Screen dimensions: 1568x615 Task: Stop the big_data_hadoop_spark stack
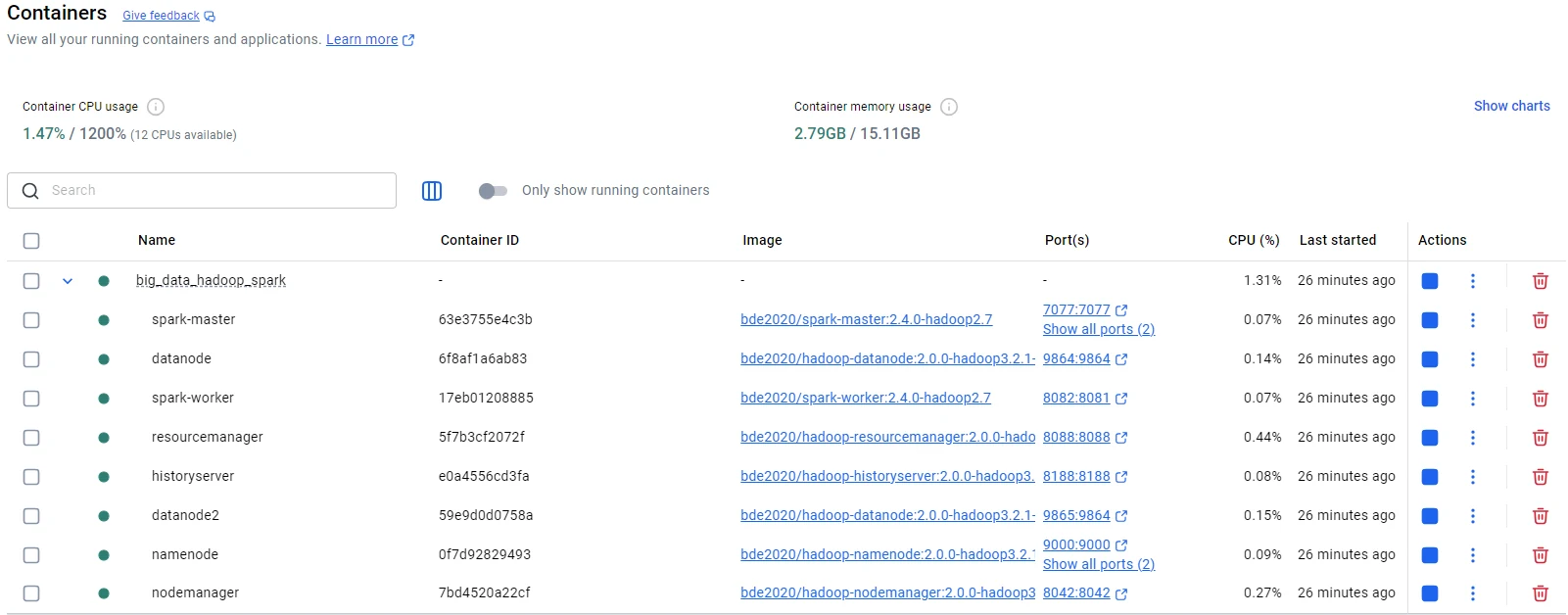pos(1430,281)
